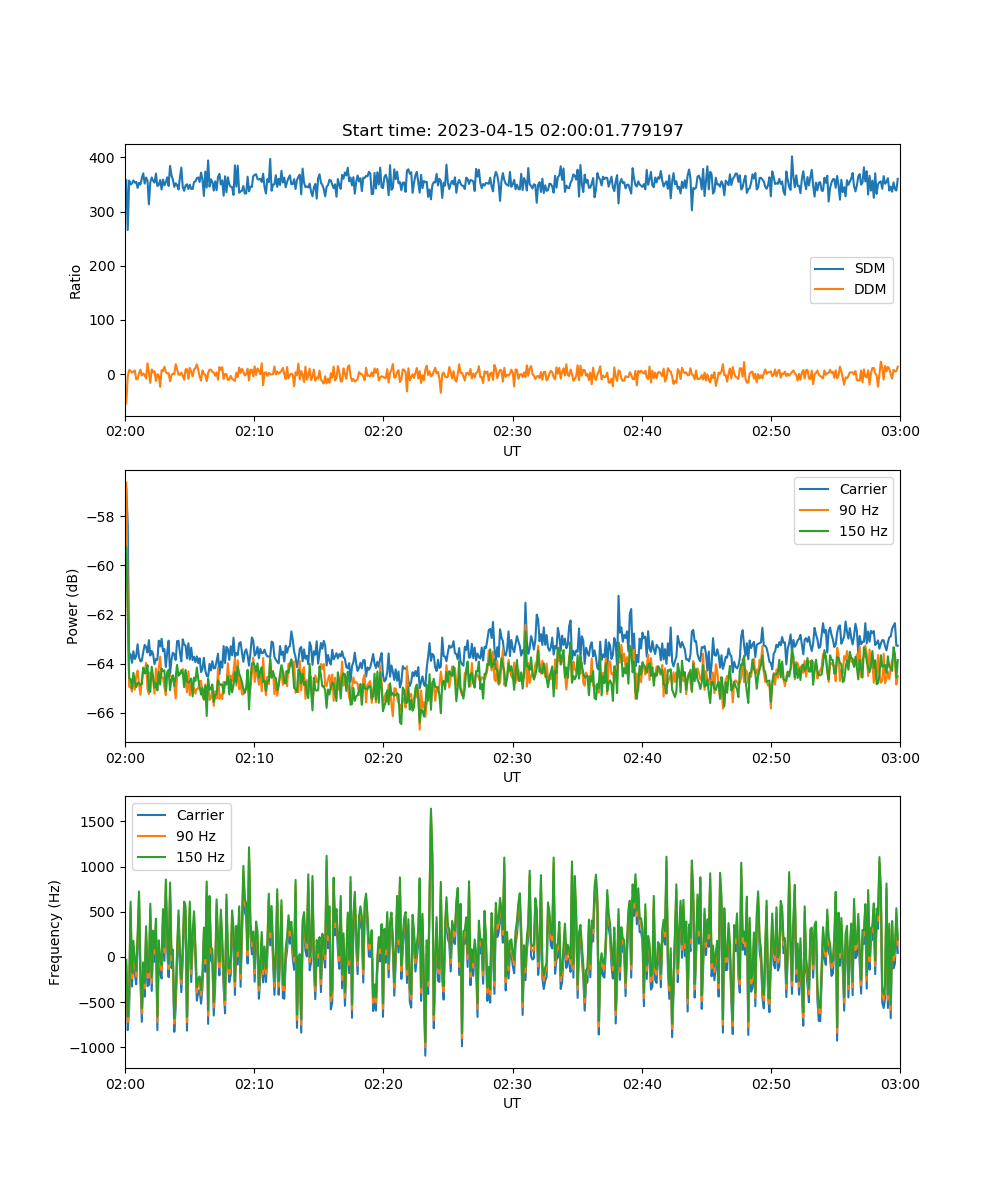
Task: Click the 500 tick on the Frequency axis
Action: [x=104, y=912]
